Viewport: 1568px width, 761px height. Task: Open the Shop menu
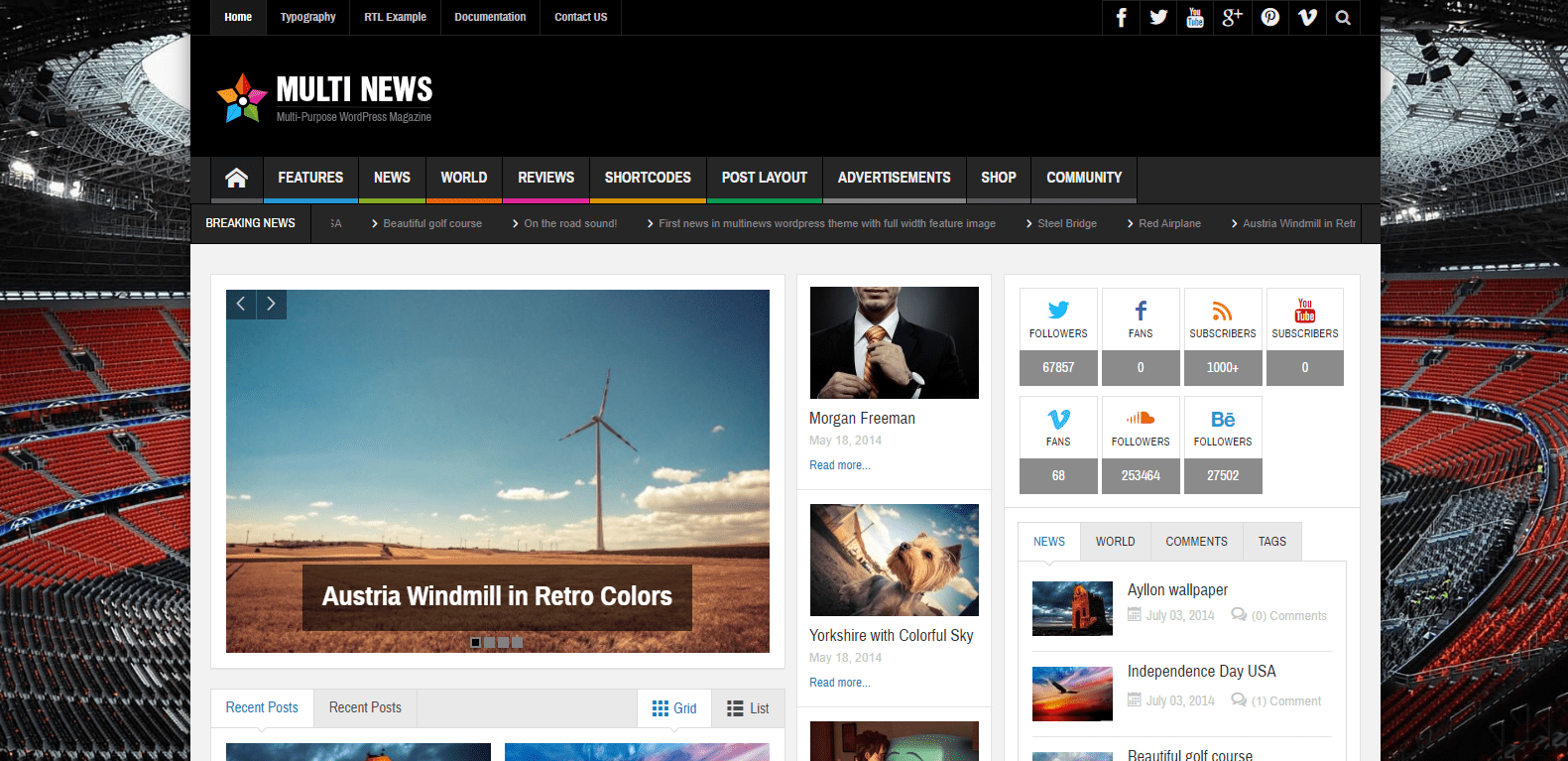coord(999,179)
